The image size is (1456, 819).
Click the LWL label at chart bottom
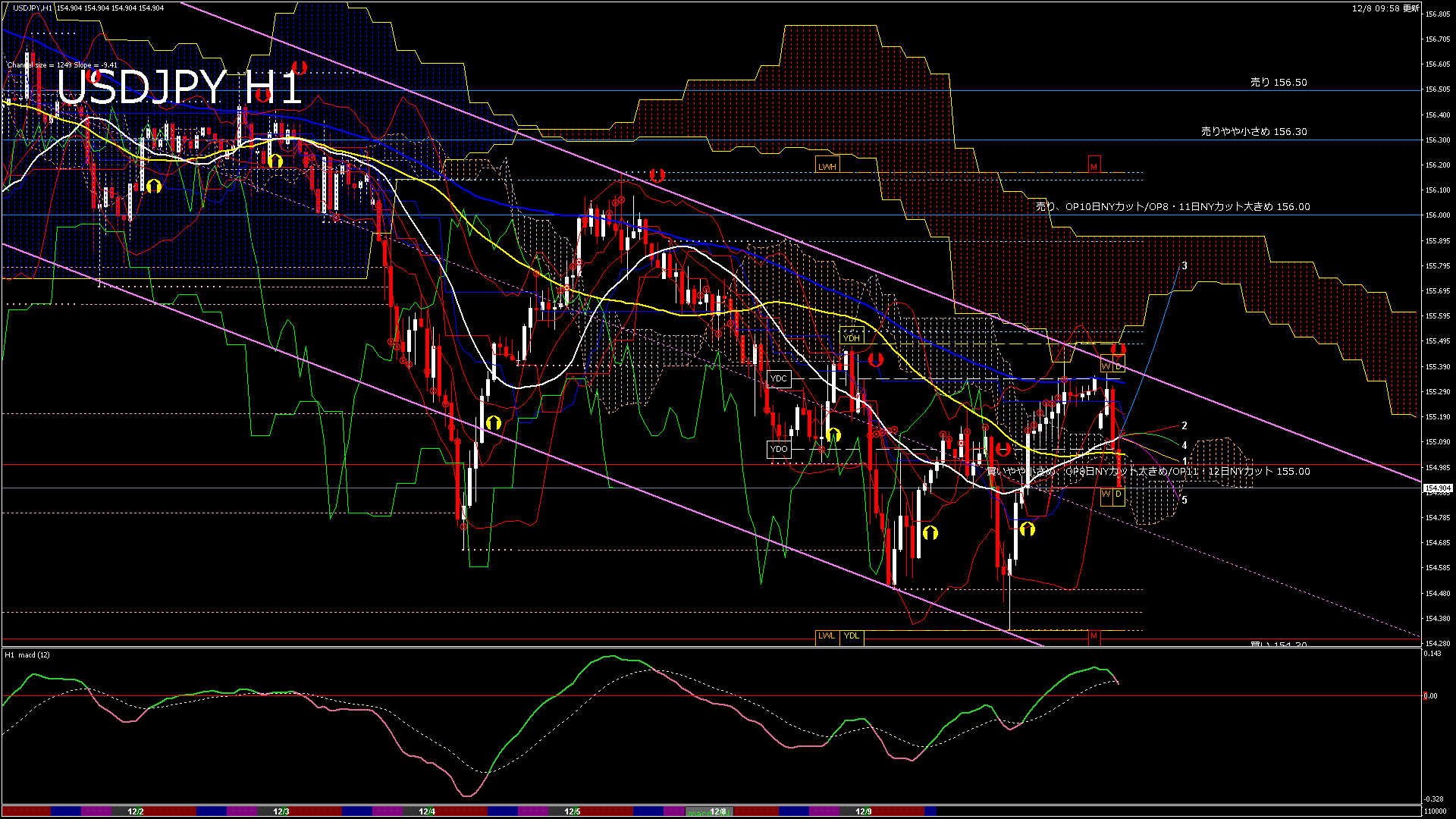click(827, 635)
